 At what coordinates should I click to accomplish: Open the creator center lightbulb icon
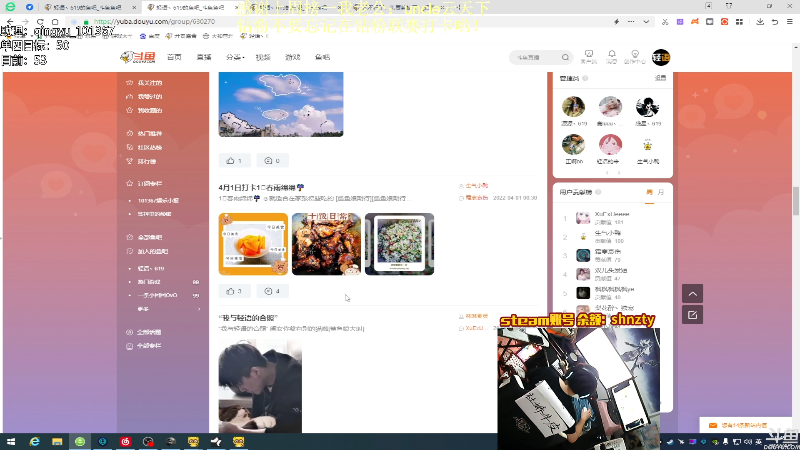(635, 57)
